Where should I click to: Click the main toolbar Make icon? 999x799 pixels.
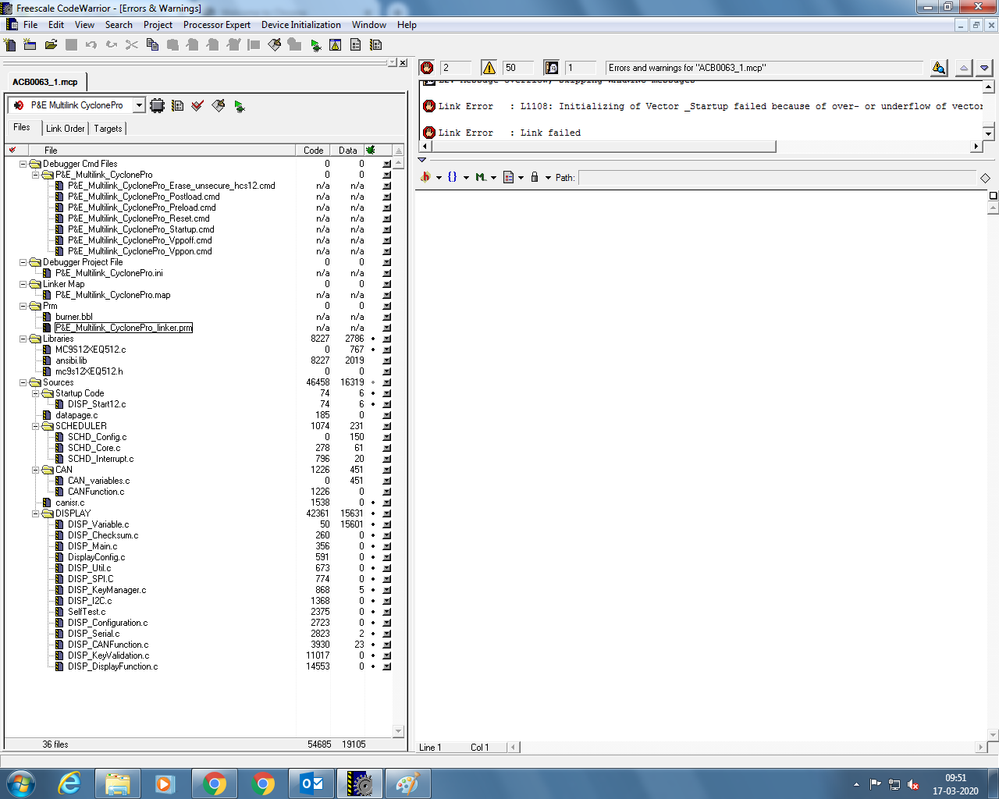click(275, 45)
